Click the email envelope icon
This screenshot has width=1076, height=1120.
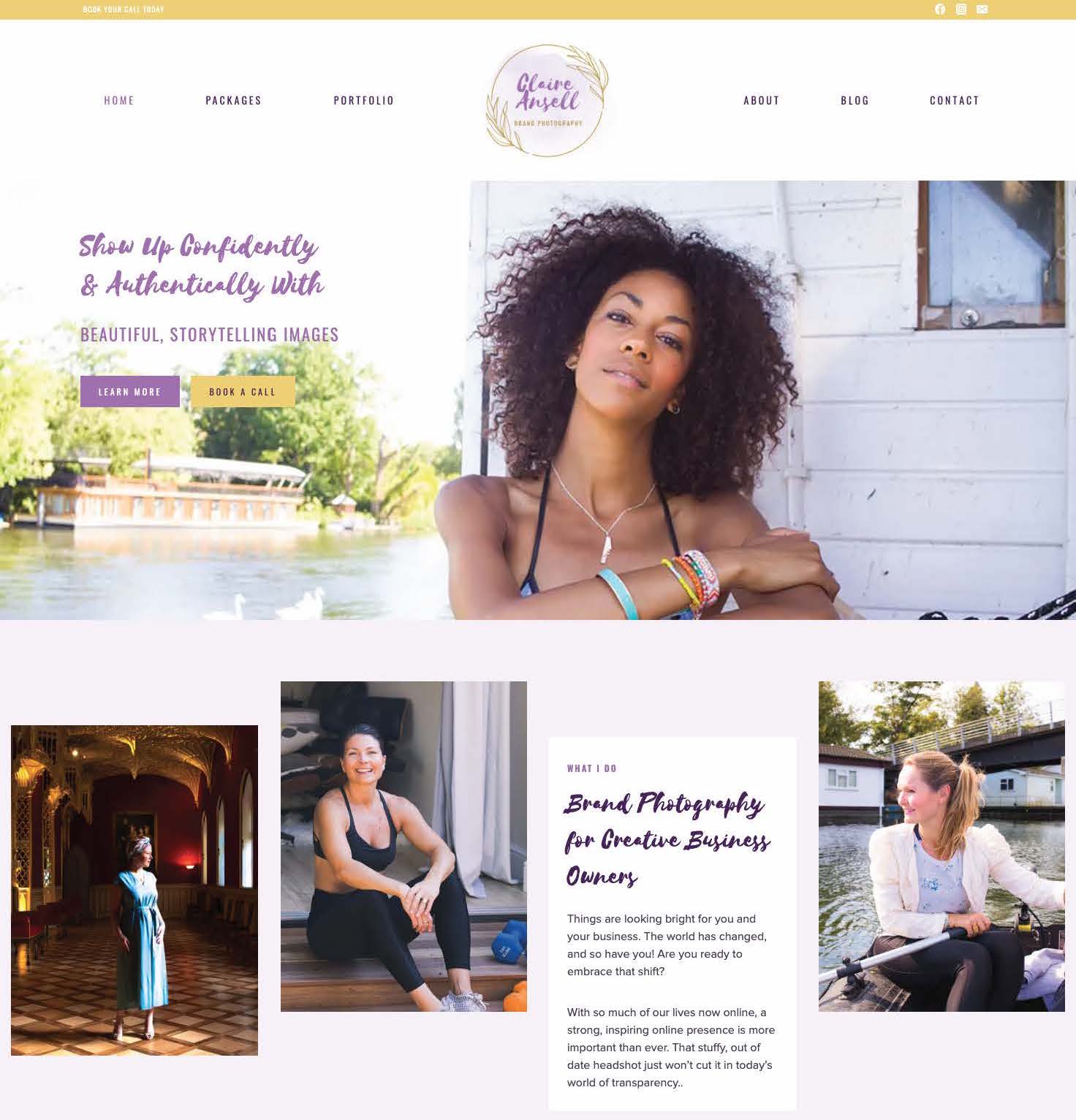pyautogui.click(x=982, y=10)
